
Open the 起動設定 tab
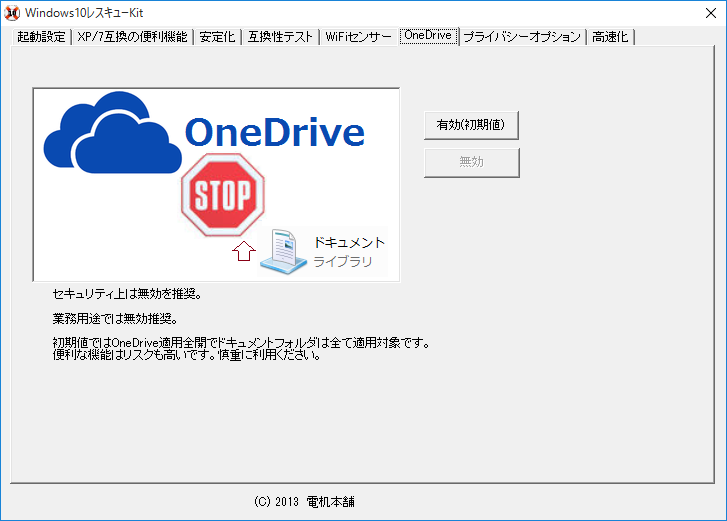tap(41, 37)
